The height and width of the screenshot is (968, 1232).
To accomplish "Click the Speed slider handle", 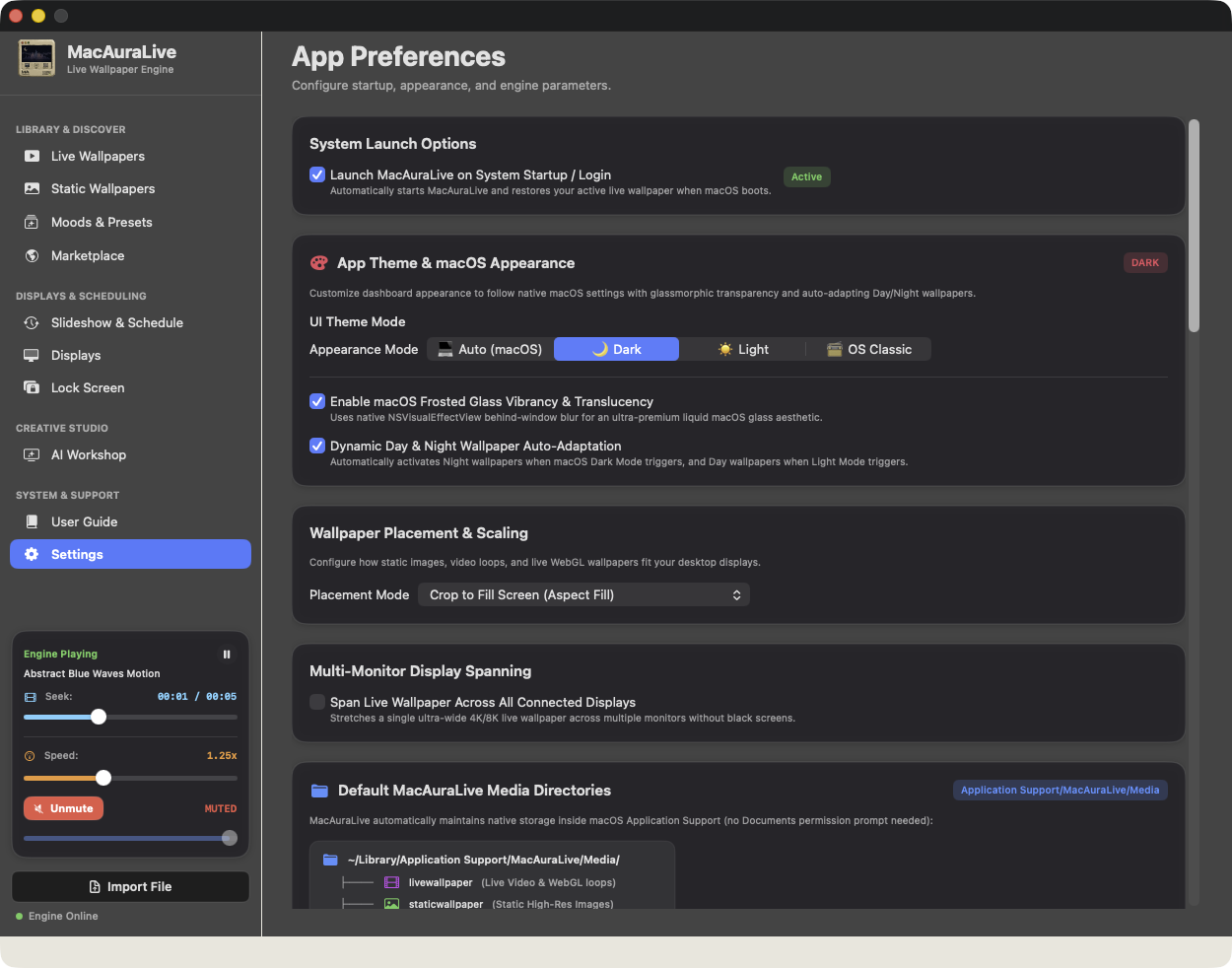I will coord(103,778).
